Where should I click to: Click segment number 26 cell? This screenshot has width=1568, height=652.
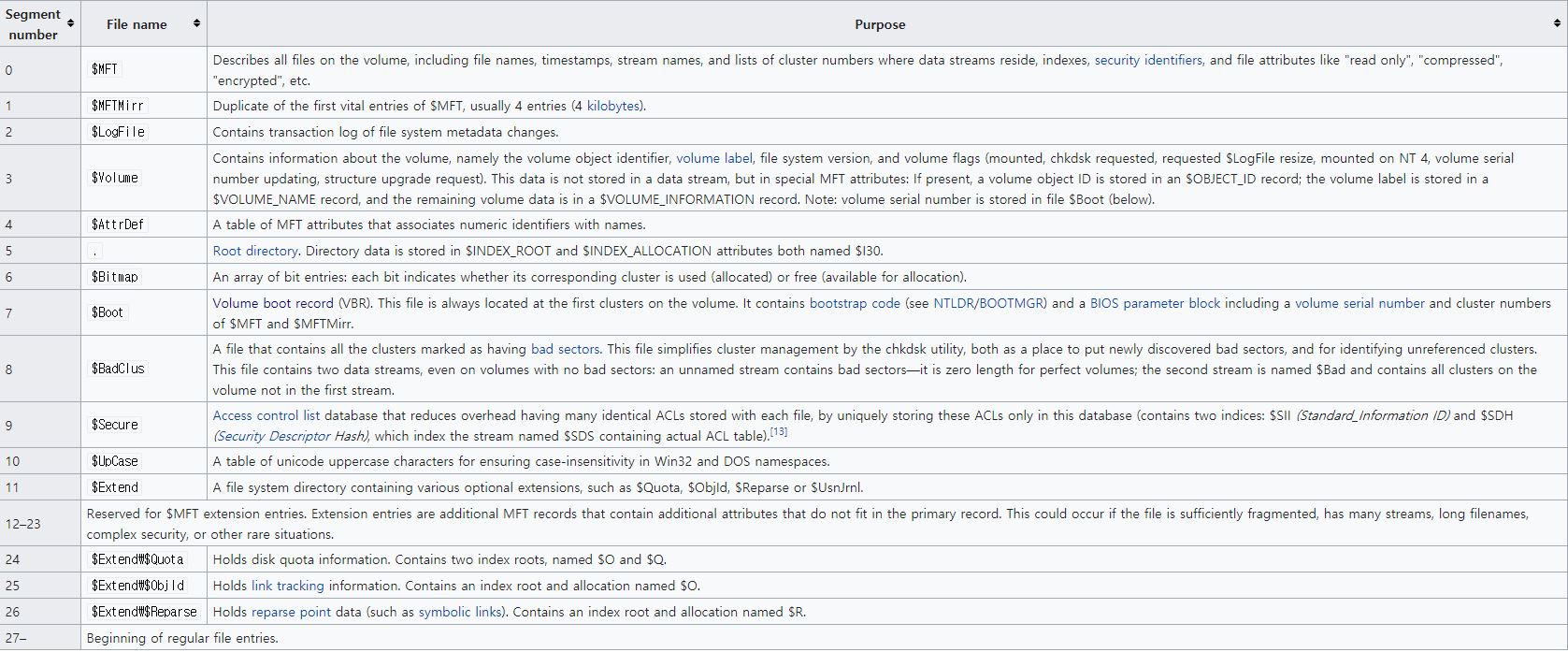point(40,612)
